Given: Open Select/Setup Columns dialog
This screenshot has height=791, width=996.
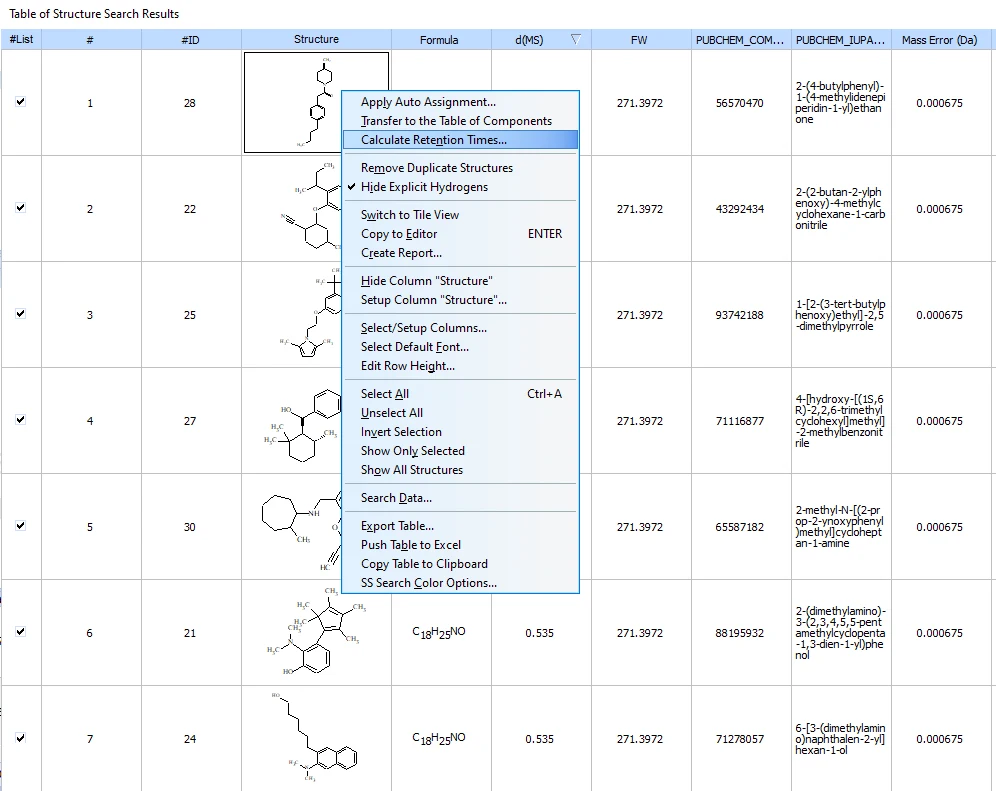Looking at the screenshot, I should pos(461,328).
